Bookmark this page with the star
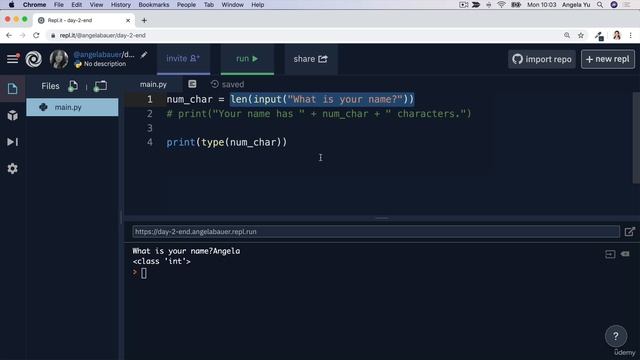The width and height of the screenshot is (640, 360). tap(581, 36)
